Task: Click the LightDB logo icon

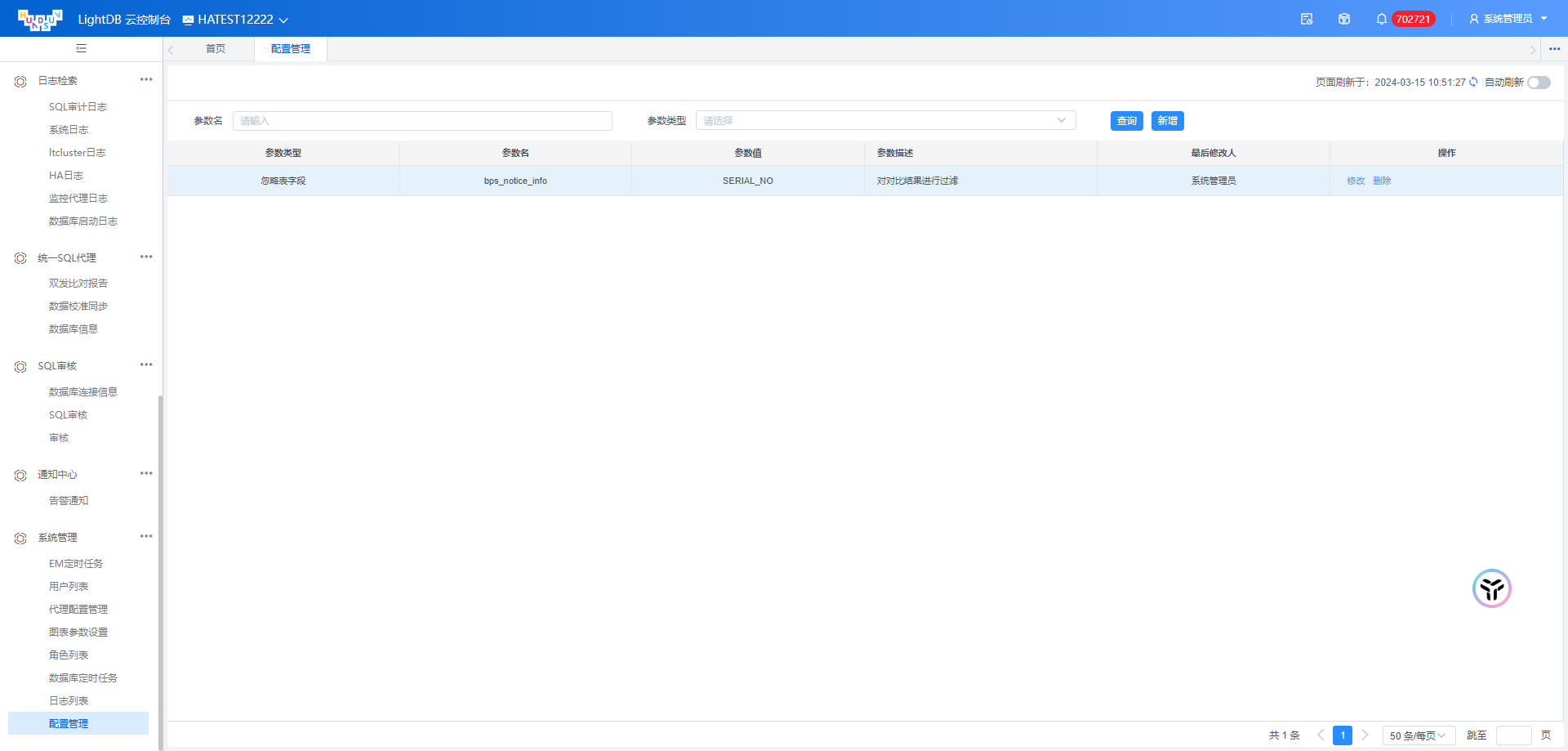Action: click(x=40, y=19)
